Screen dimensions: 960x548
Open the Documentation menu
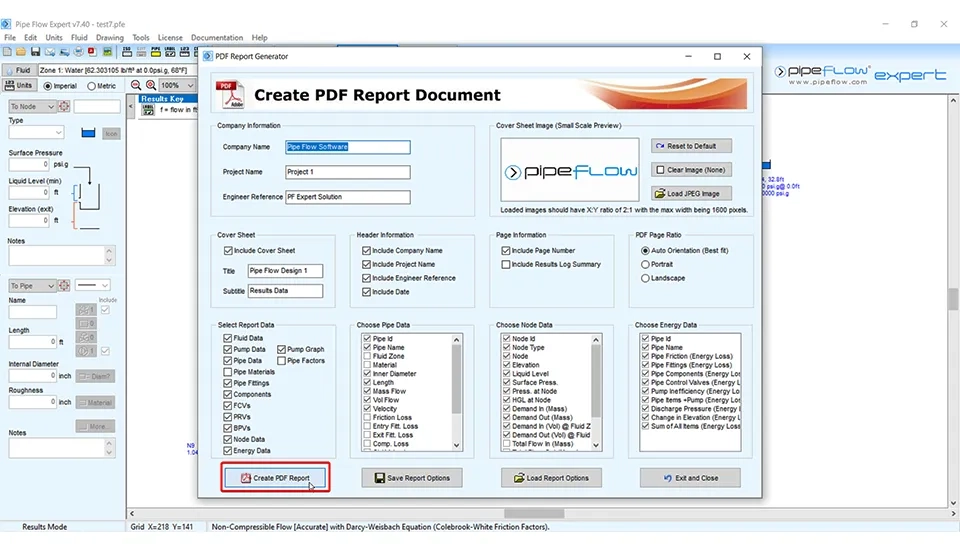coord(216,38)
